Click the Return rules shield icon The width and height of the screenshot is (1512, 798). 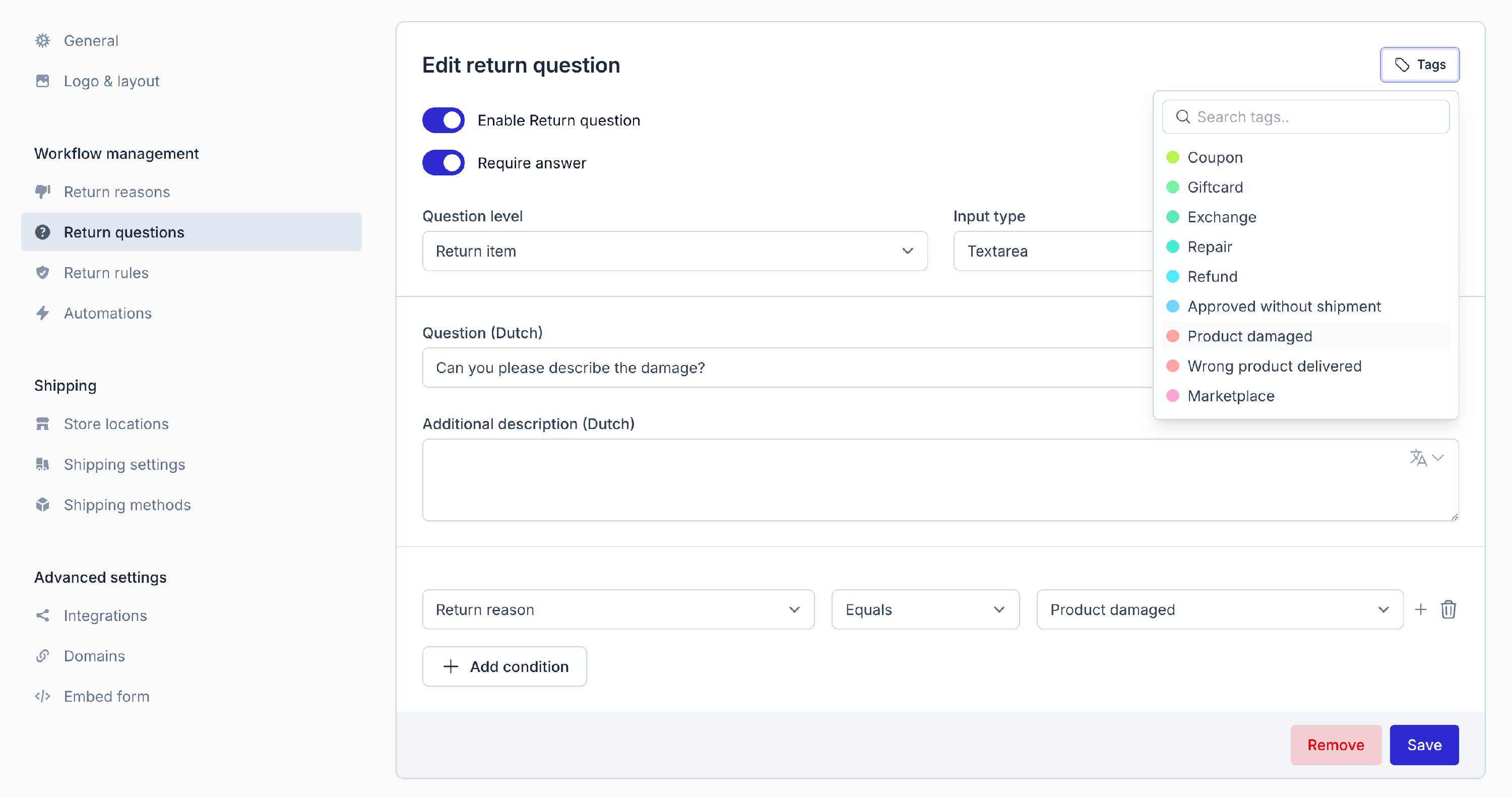tap(42, 273)
